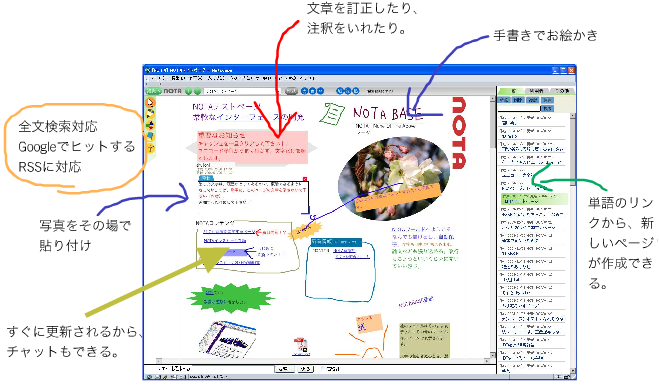Switch to the middle gray tab in right panel
Viewport: 659px width, 385px height.
tap(537, 91)
